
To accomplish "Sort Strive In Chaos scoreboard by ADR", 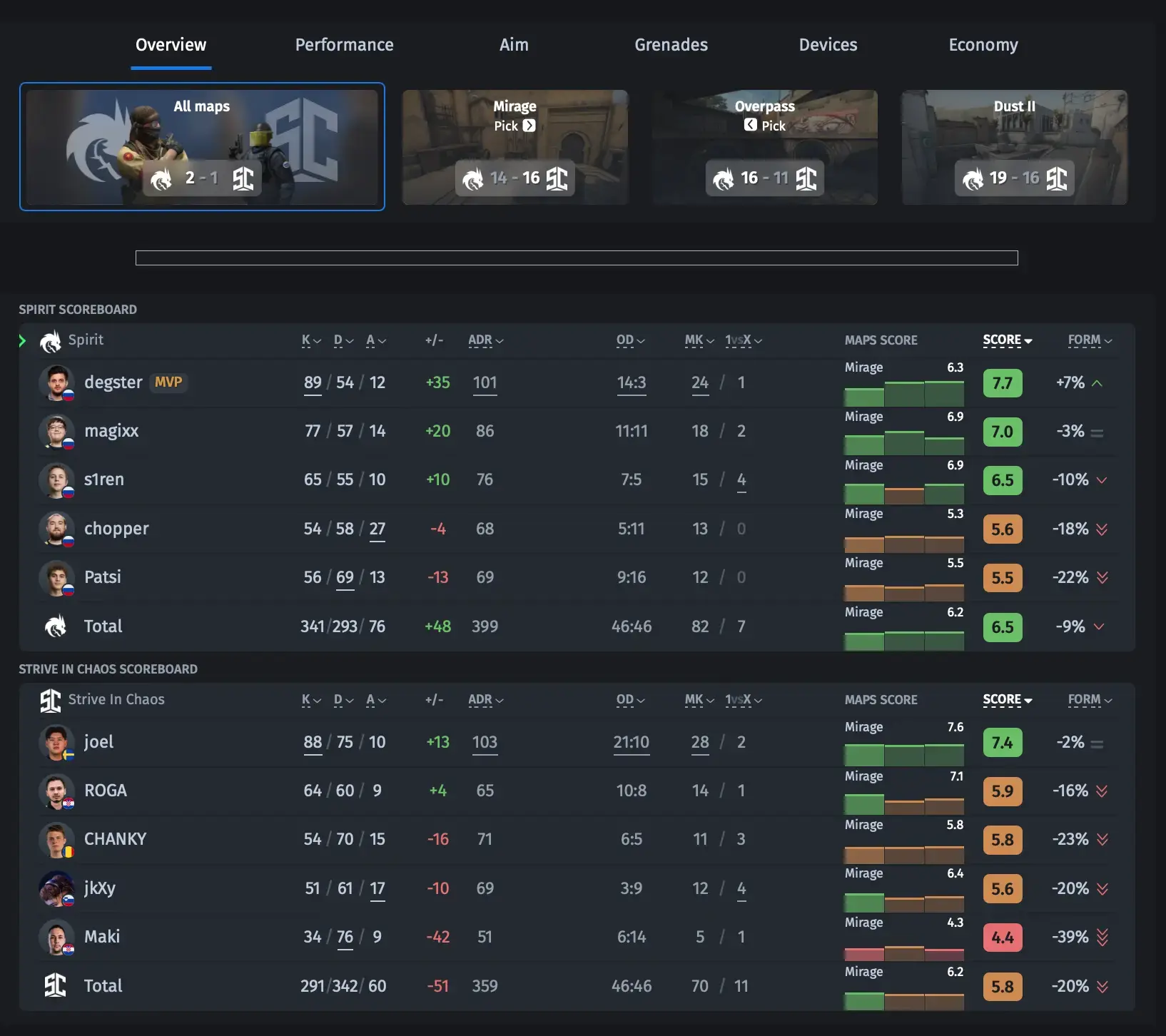I will click(x=485, y=700).
